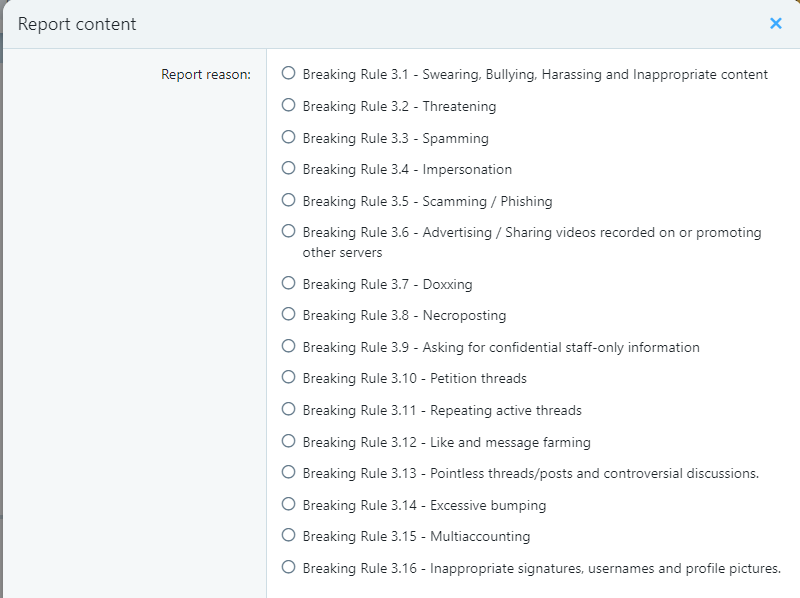
Task: Choose Rule 3.10 Petition threads option
Action: click(288, 377)
